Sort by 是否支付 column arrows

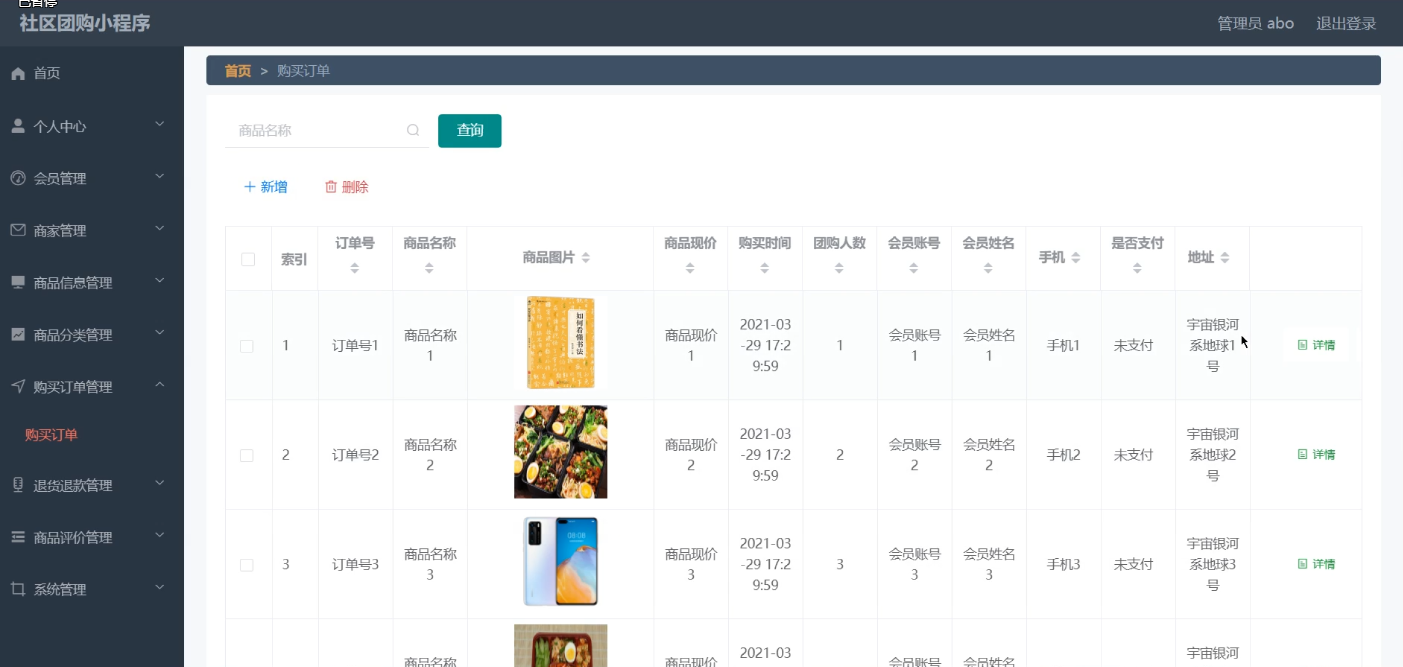1137,268
